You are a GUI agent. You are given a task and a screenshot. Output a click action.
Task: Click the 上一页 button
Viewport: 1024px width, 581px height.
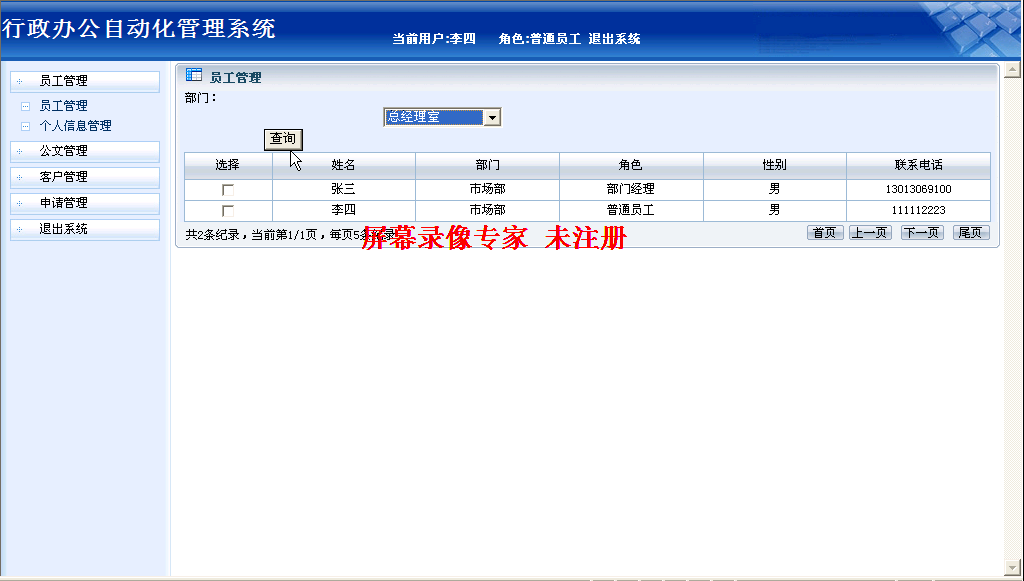point(870,232)
